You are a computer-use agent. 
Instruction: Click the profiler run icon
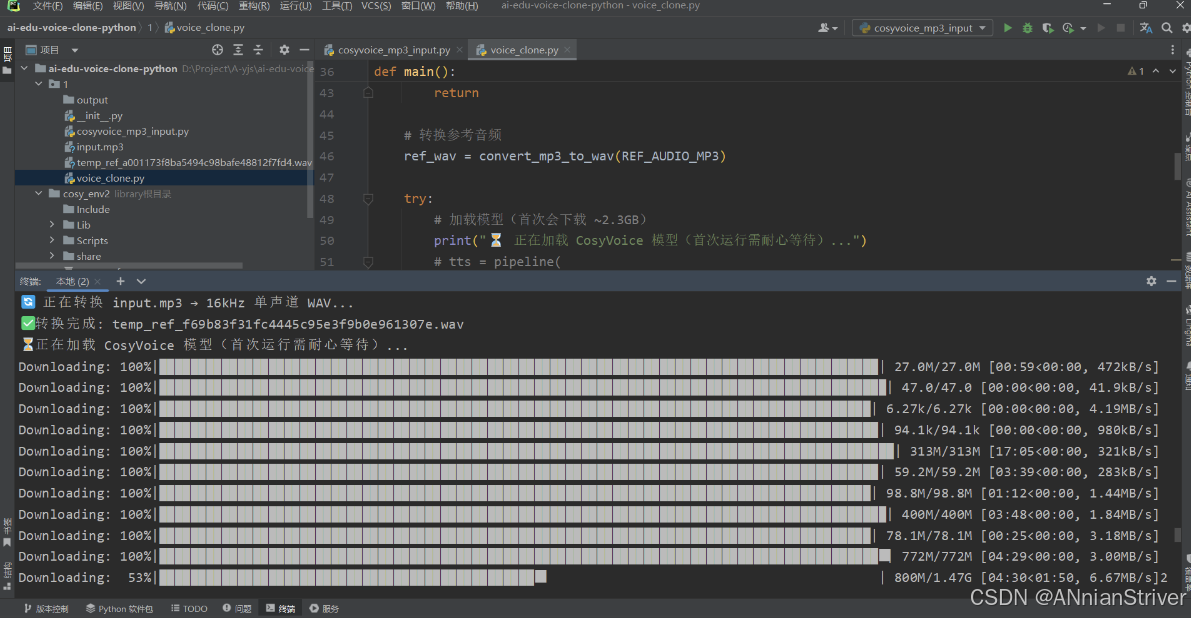point(1068,28)
